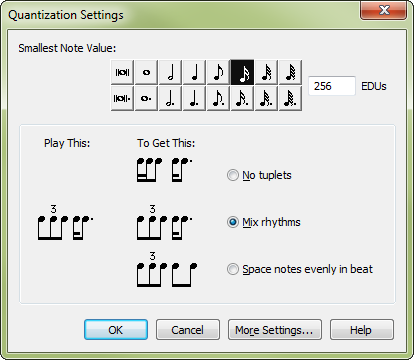
Task: Select the double whole note value
Action: click(x=122, y=72)
